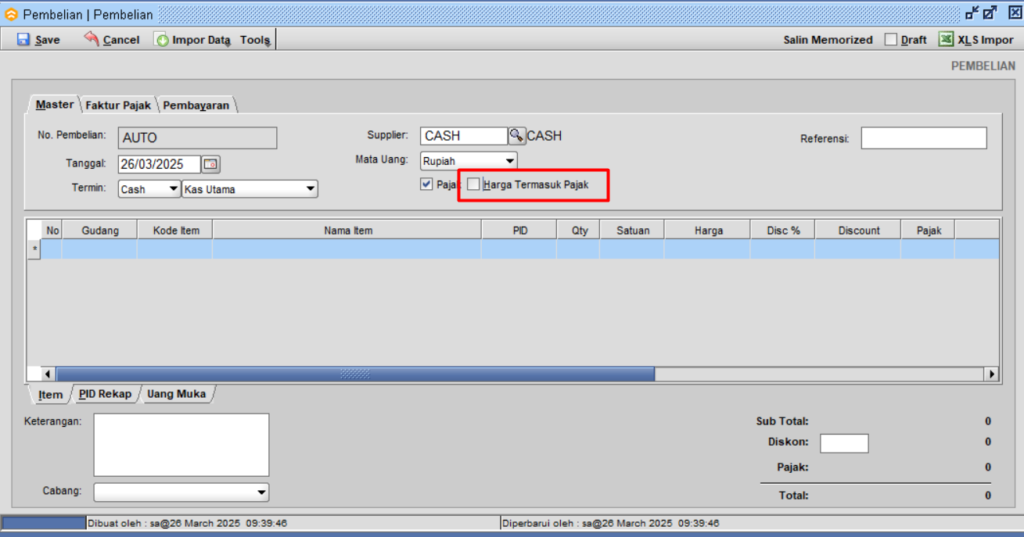Viewport: 1024px width, 537px height.
Task: Click Salin Memorized button
Action: pyautogui.click(x=828, y=40)
